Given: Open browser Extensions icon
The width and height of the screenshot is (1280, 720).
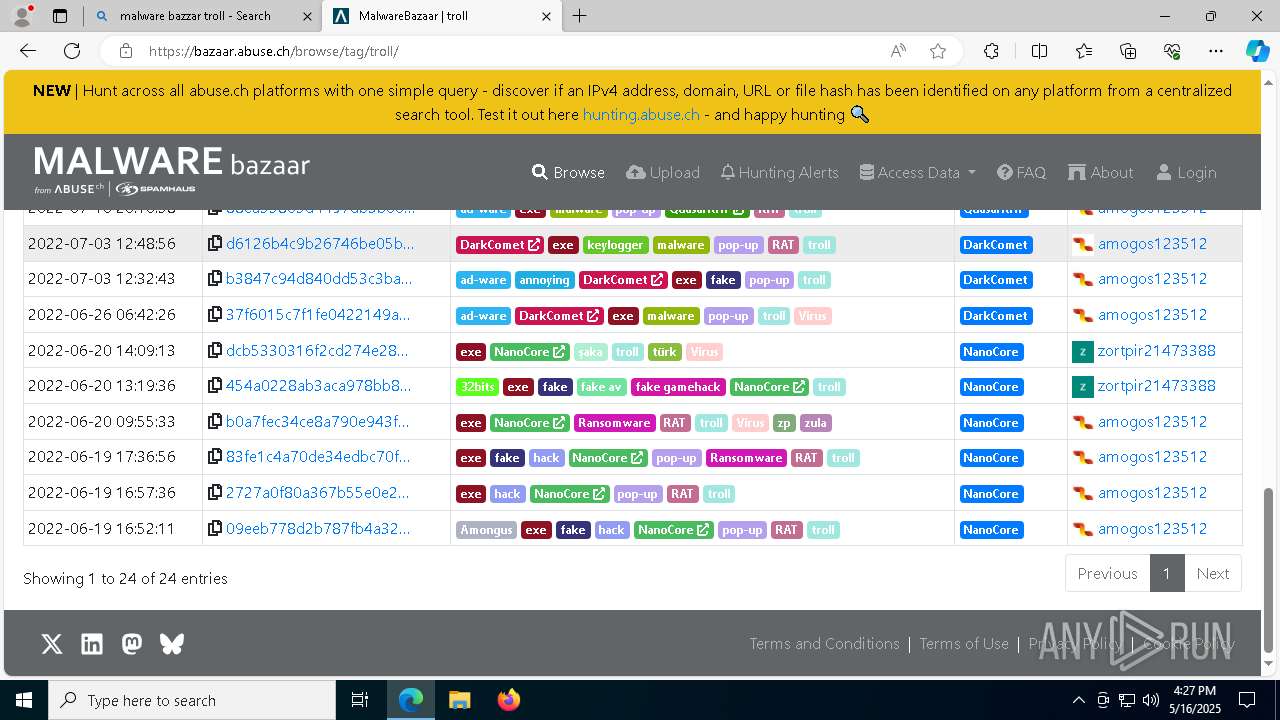Looking at the screenshot, I should point(991,51).
